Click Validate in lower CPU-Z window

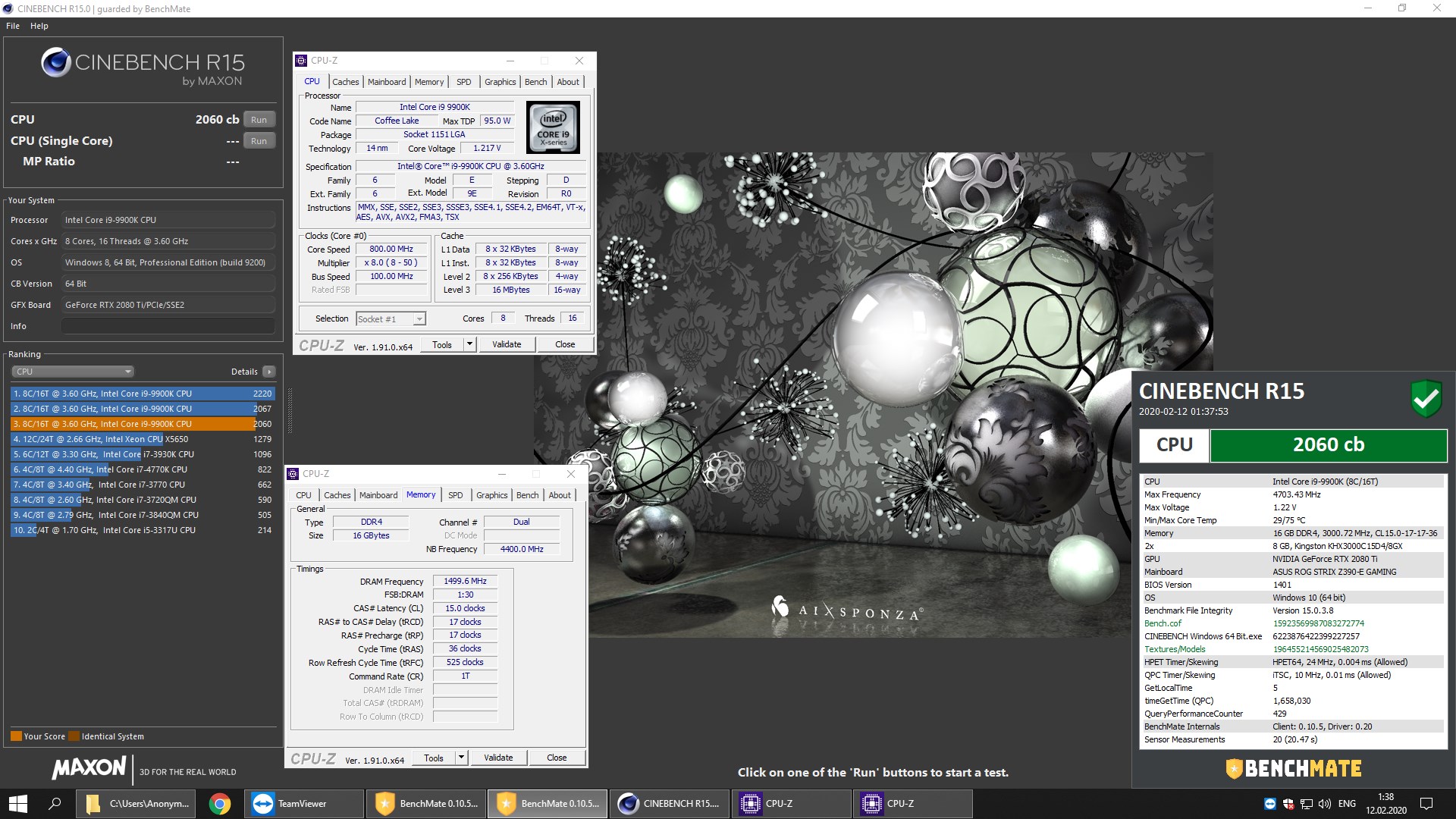click(498, 758)
